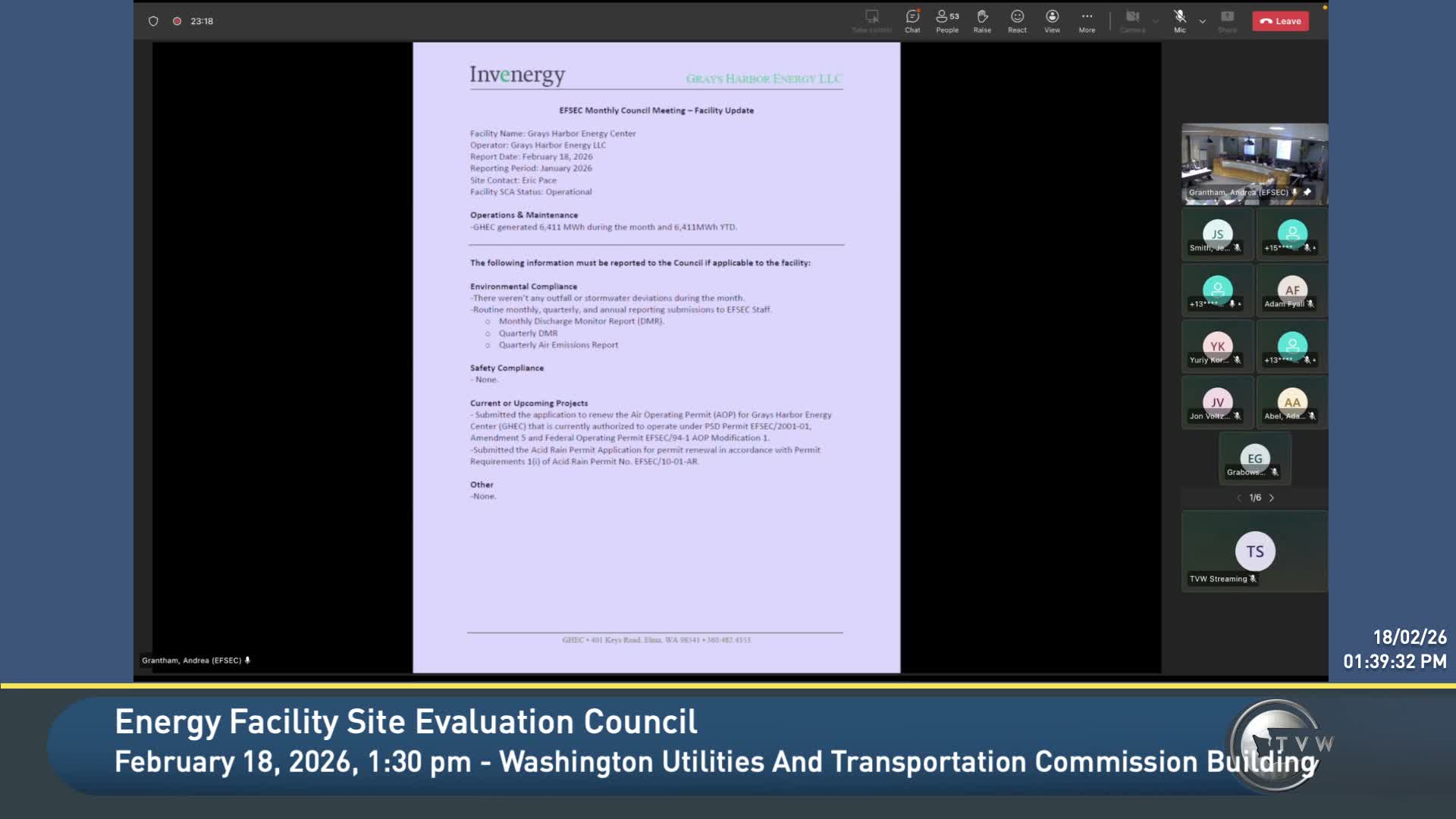1456x819 pixels.
Task: Select the Adam Fyall participant tile
Action: 1291,291
